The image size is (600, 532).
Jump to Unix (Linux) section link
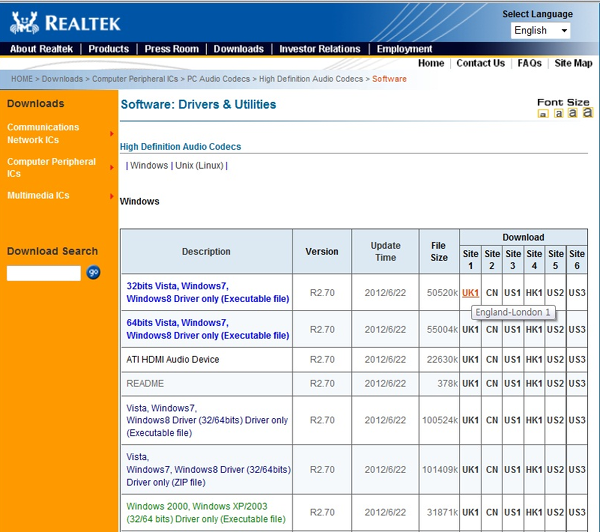coord(199,165)
